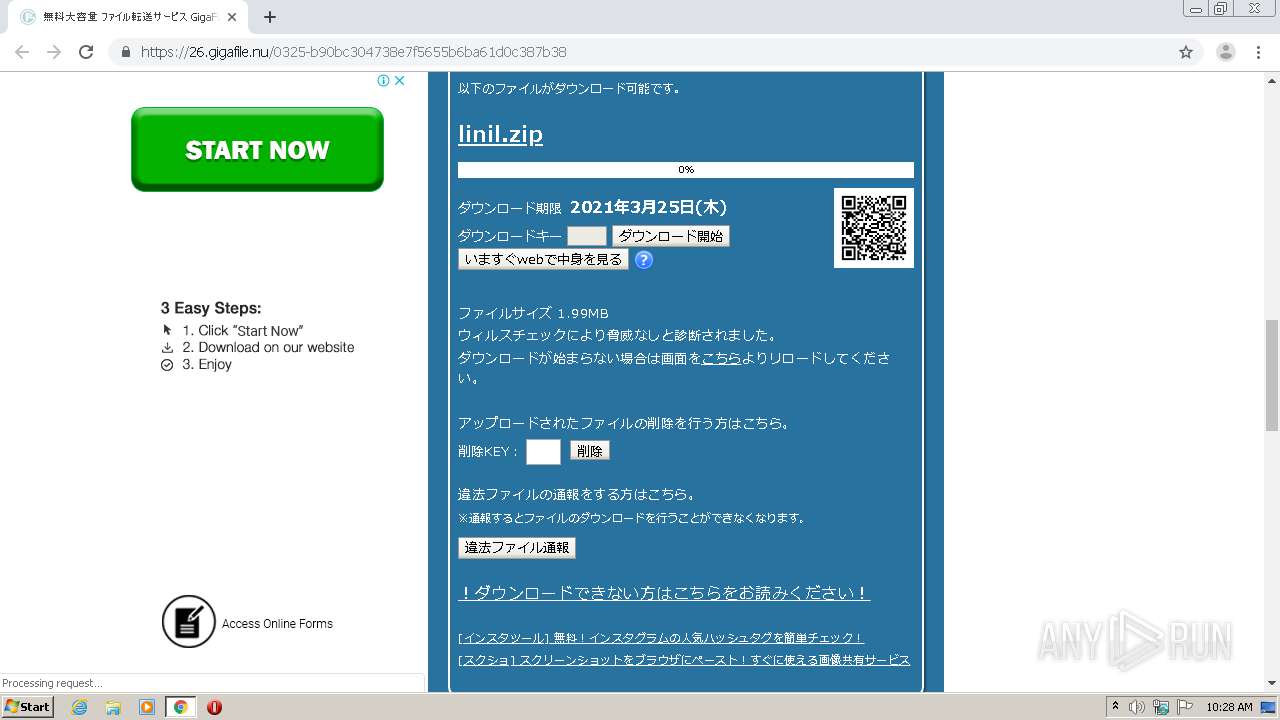This screenshot has width=1280, height=720.
Task: Open the File Explorer taskbar icon
Action: 113,707
